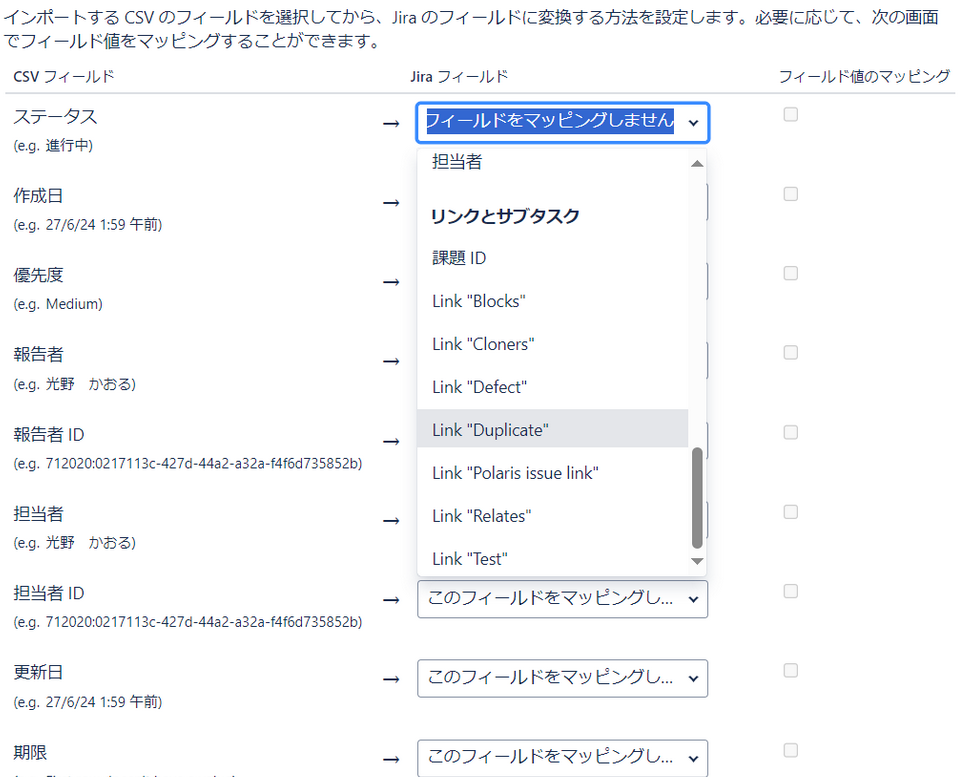Choose 課題 ID from the dropdown options
The image size is (967, 777).
pyautogui.click(x=459, y=257)
